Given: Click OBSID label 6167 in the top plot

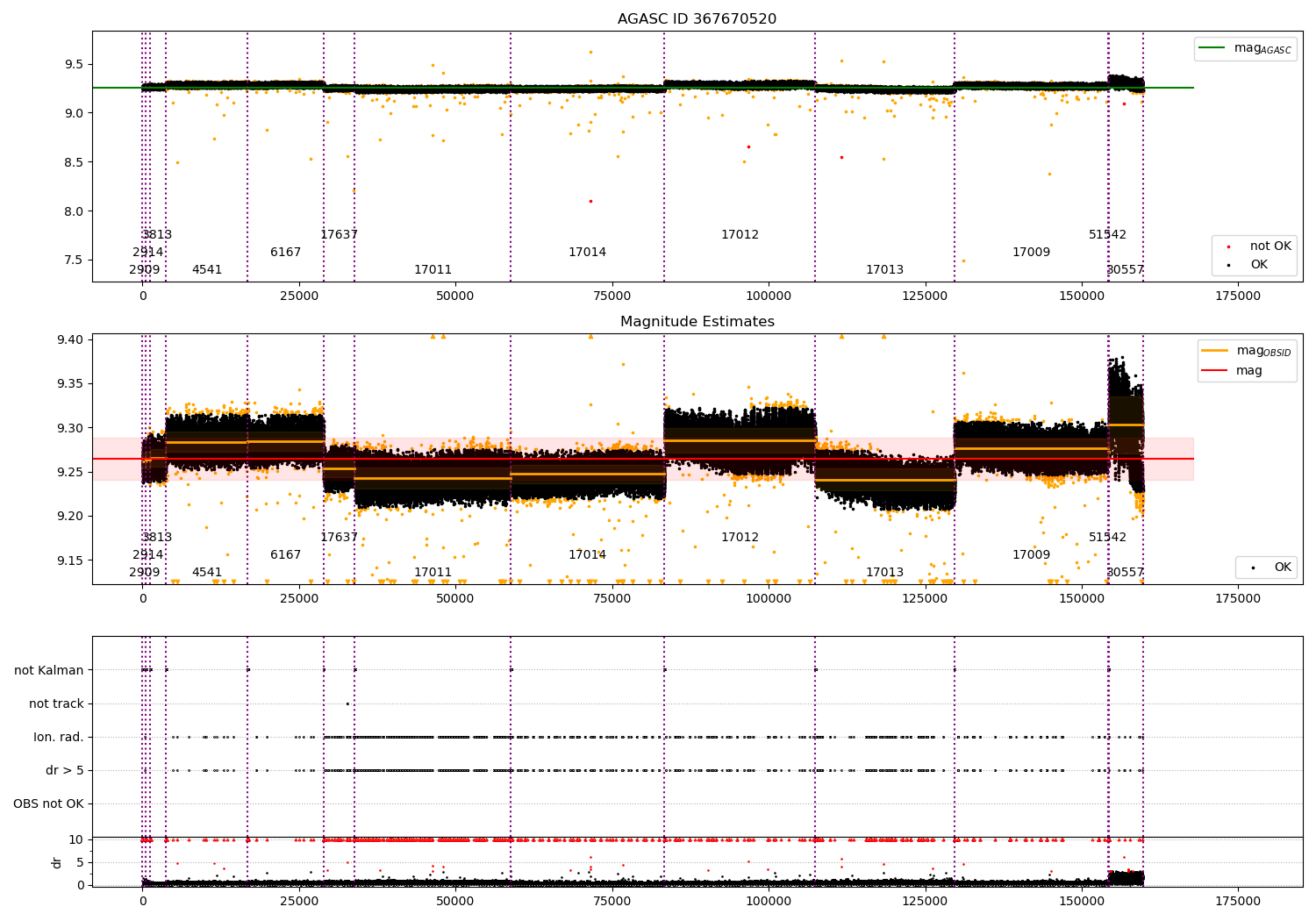Looking at the screenshot, I should click(286, 253).
